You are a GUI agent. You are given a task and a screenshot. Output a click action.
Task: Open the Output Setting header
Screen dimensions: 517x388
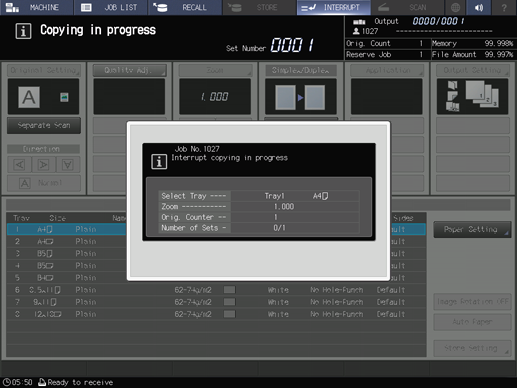point(473,70)
